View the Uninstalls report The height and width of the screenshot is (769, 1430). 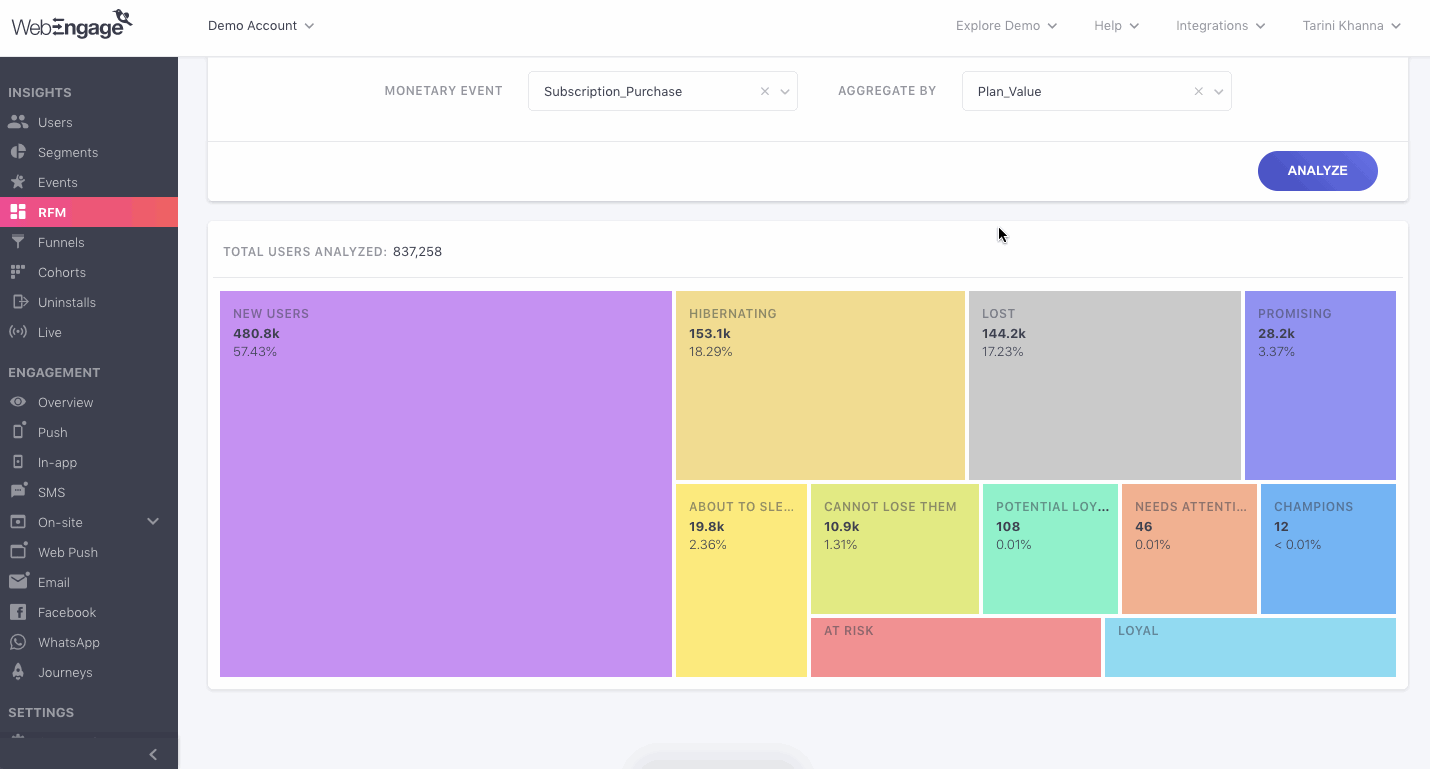pyautogui.click(x=66, y=302)
